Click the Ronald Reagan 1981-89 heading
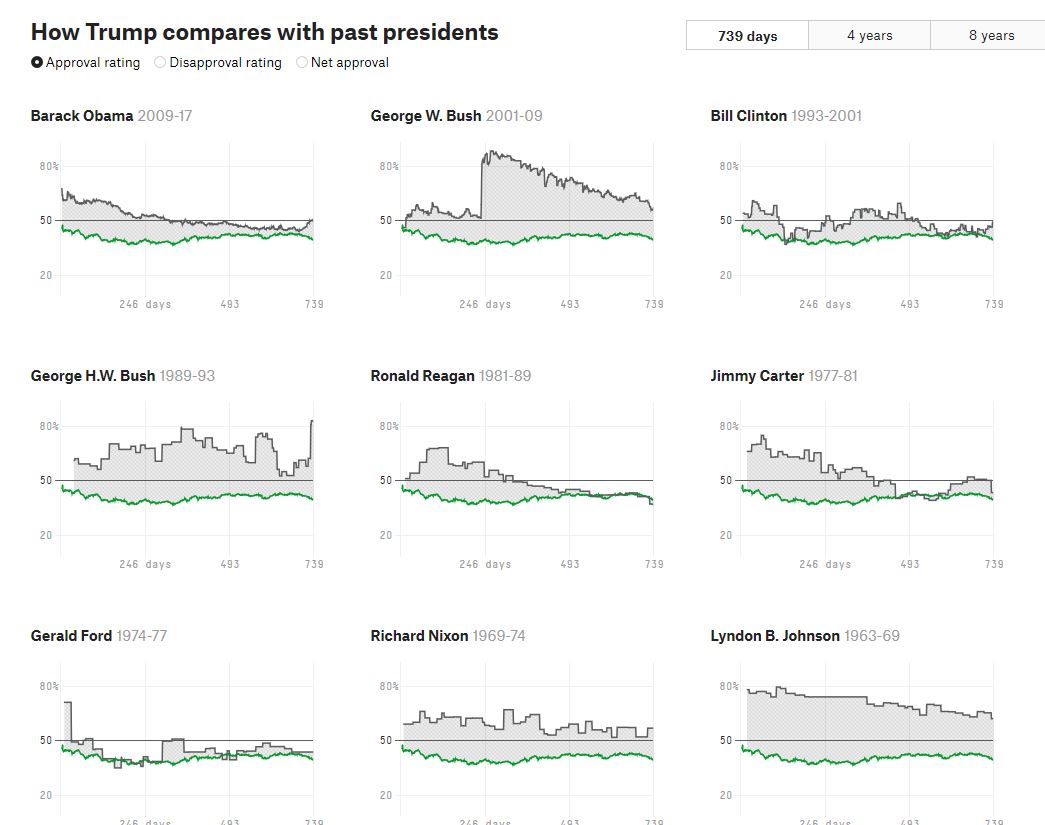This screenshot has height=825, width=1045. (450, 376)
